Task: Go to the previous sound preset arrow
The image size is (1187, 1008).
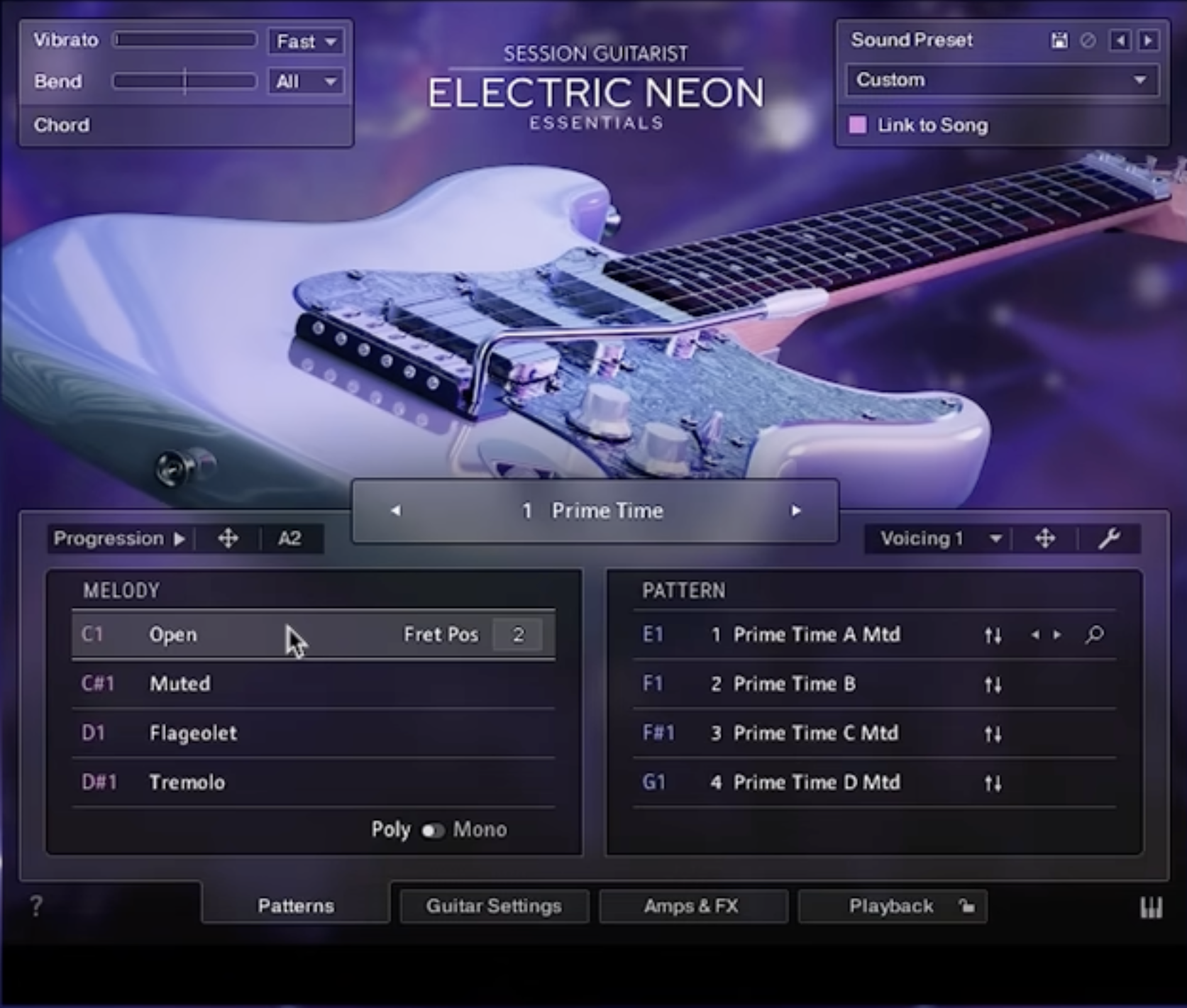Action: point(1120,40)
